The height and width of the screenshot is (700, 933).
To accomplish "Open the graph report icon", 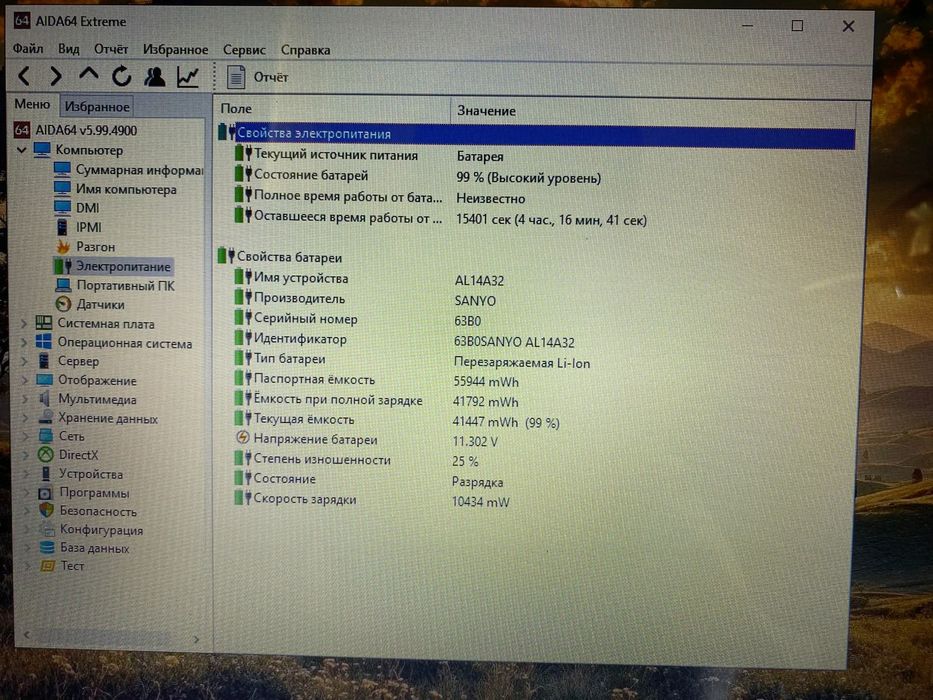I will point(188,77).
